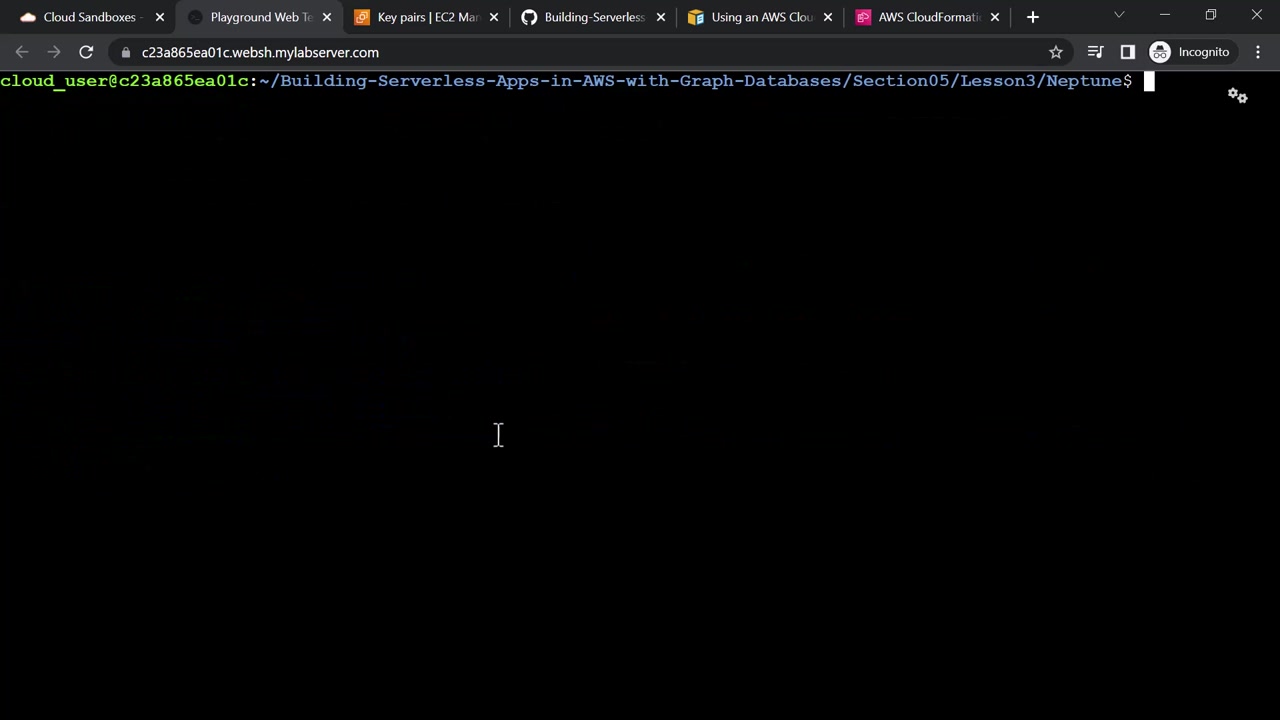1280x720 pixels.
Task: Bookmark this page with the star
Action: tap(1055, 52)
